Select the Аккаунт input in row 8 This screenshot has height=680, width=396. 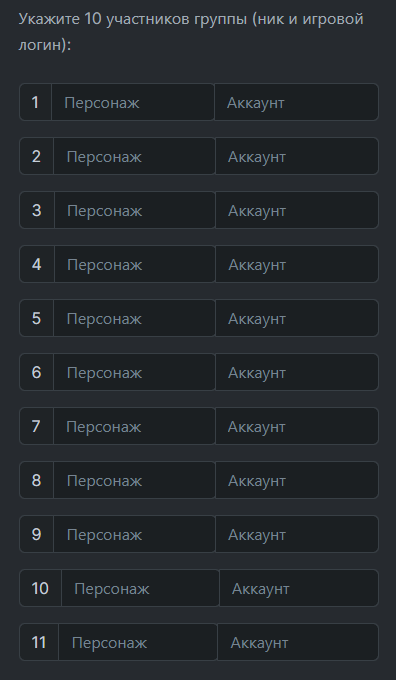tap(297, 480)
